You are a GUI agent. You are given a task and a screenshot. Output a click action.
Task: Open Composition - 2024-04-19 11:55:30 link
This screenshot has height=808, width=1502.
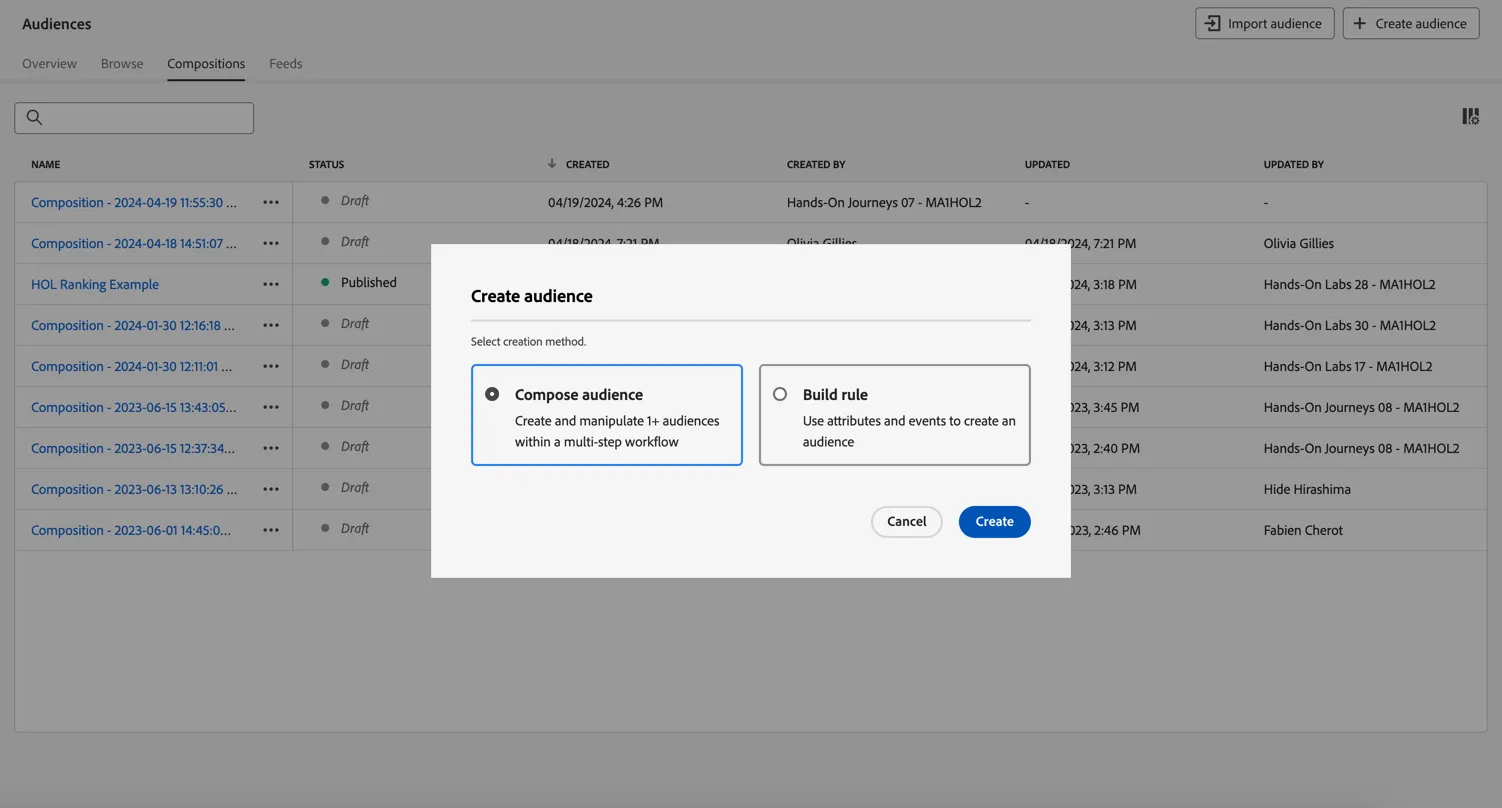[134, 202]
